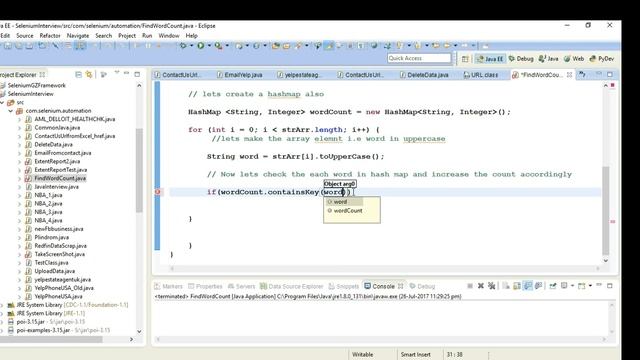Viewport: 640px width, 360px height.
Task: Open the Edit menu
Action: pyautogui.click(x=5, y=36)
